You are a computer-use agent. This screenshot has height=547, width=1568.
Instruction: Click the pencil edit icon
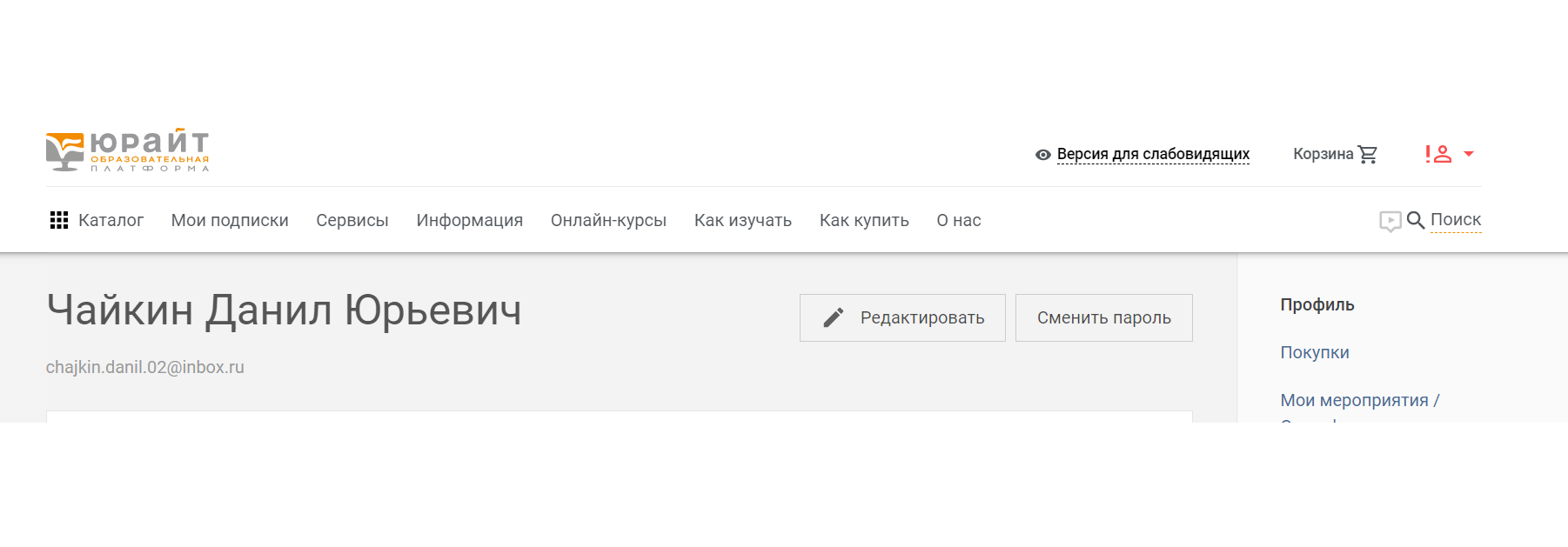coord(834,317)
